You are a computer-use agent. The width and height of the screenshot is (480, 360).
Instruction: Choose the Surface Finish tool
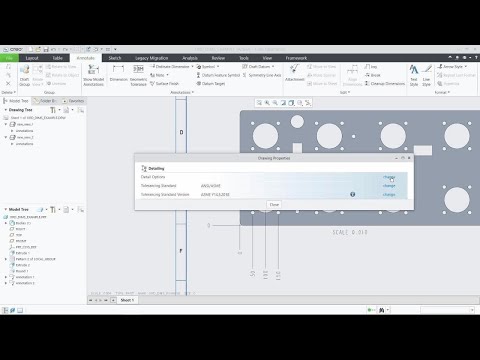[165, 84]
